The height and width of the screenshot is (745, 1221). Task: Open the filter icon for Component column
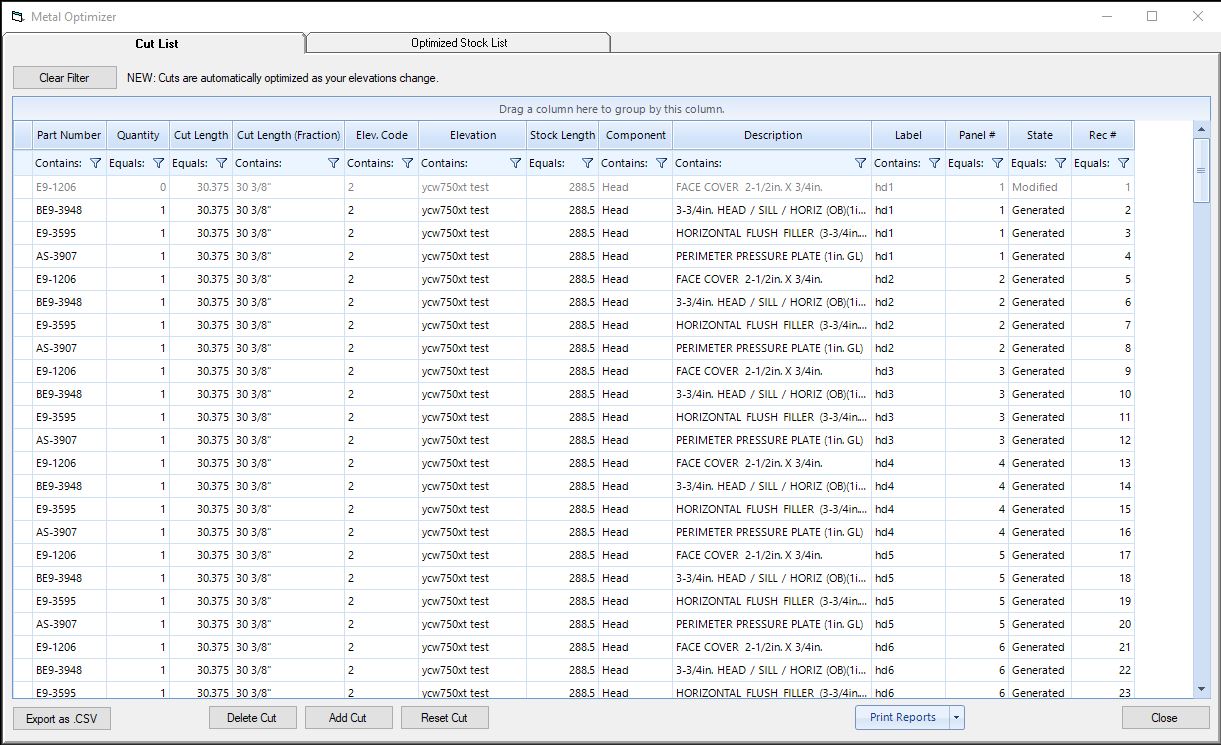coord(661,163)
